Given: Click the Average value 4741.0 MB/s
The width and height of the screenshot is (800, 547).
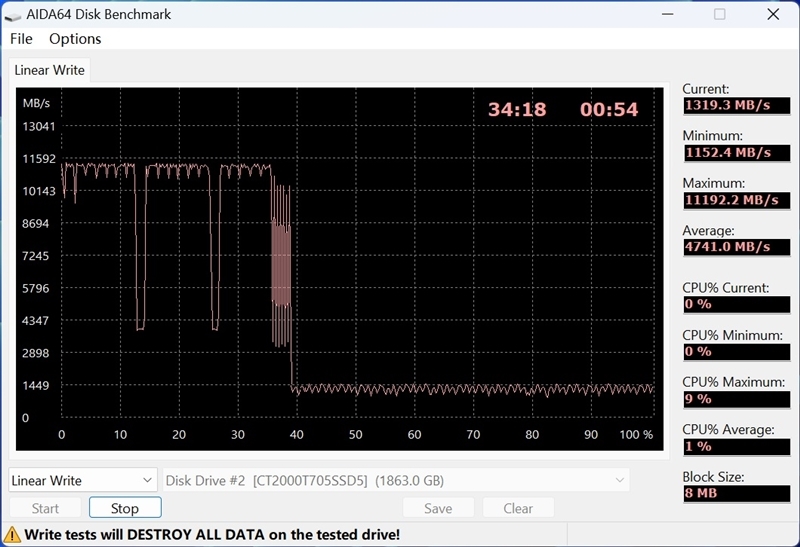Looking at the screenshot, I should pyautogui.click(x=736, y=247).
